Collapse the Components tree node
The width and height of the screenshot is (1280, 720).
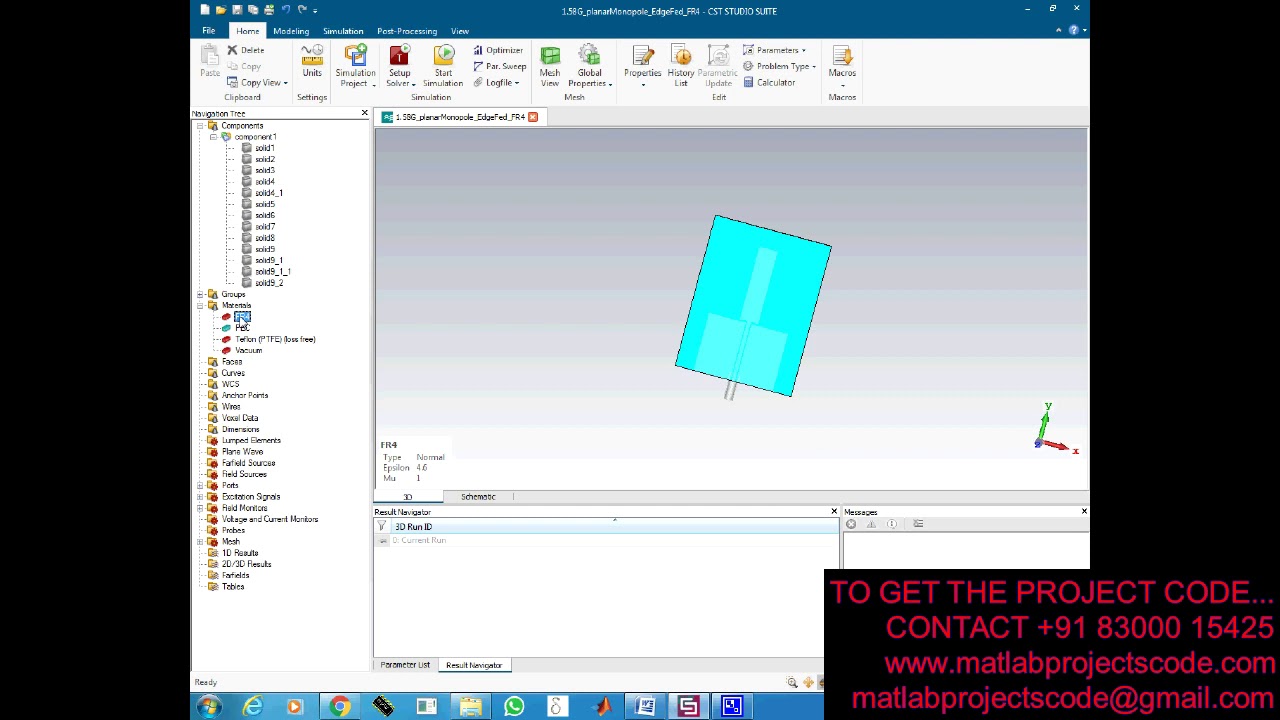coord(200,126)
